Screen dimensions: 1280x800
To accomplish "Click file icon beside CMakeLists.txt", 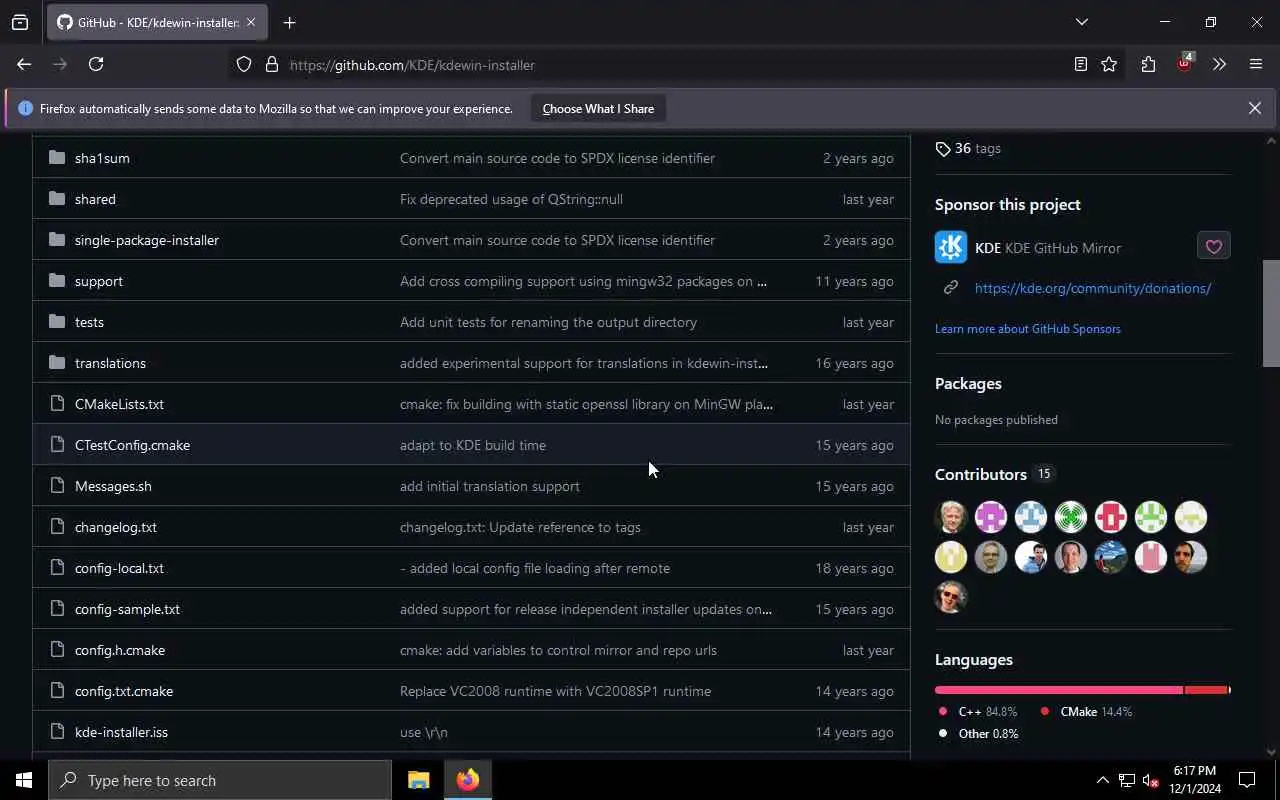I will (57, 404).
